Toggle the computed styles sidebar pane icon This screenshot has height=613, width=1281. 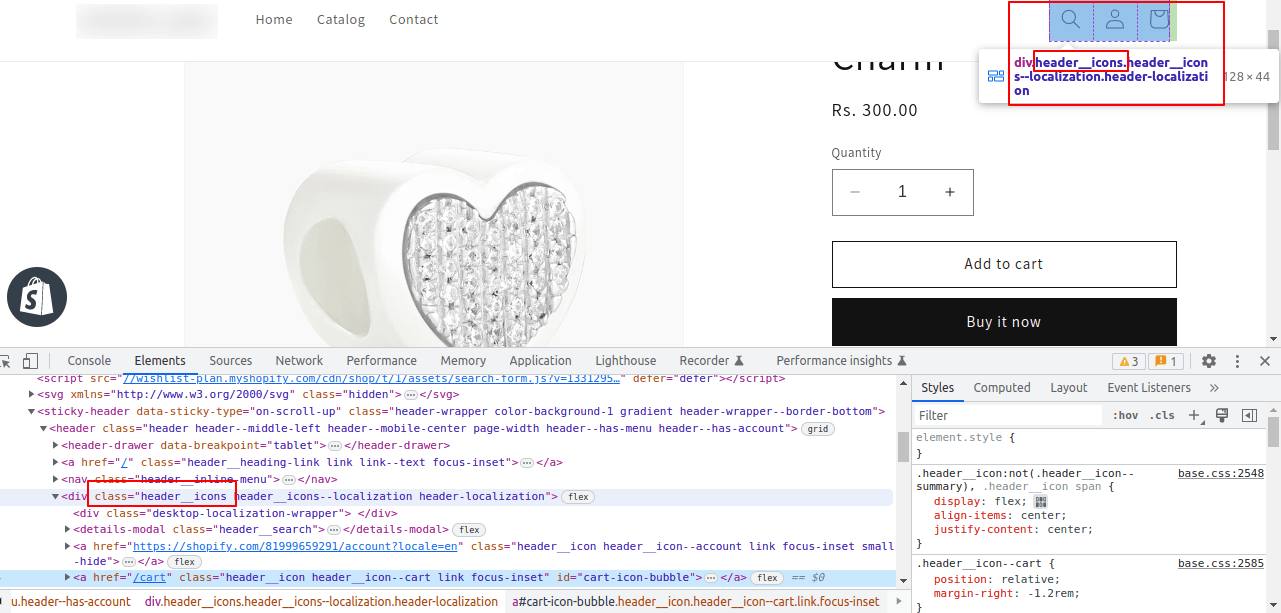1249,415
